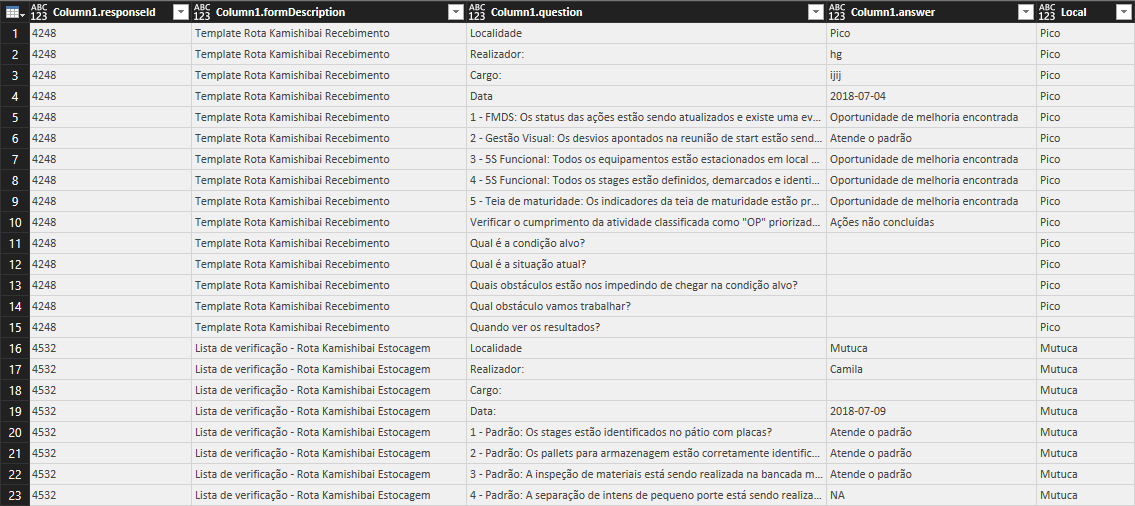Click the date cell '2018-07-09'
Viewport: 1135px width, 506px height.
(x=931, y=411)
